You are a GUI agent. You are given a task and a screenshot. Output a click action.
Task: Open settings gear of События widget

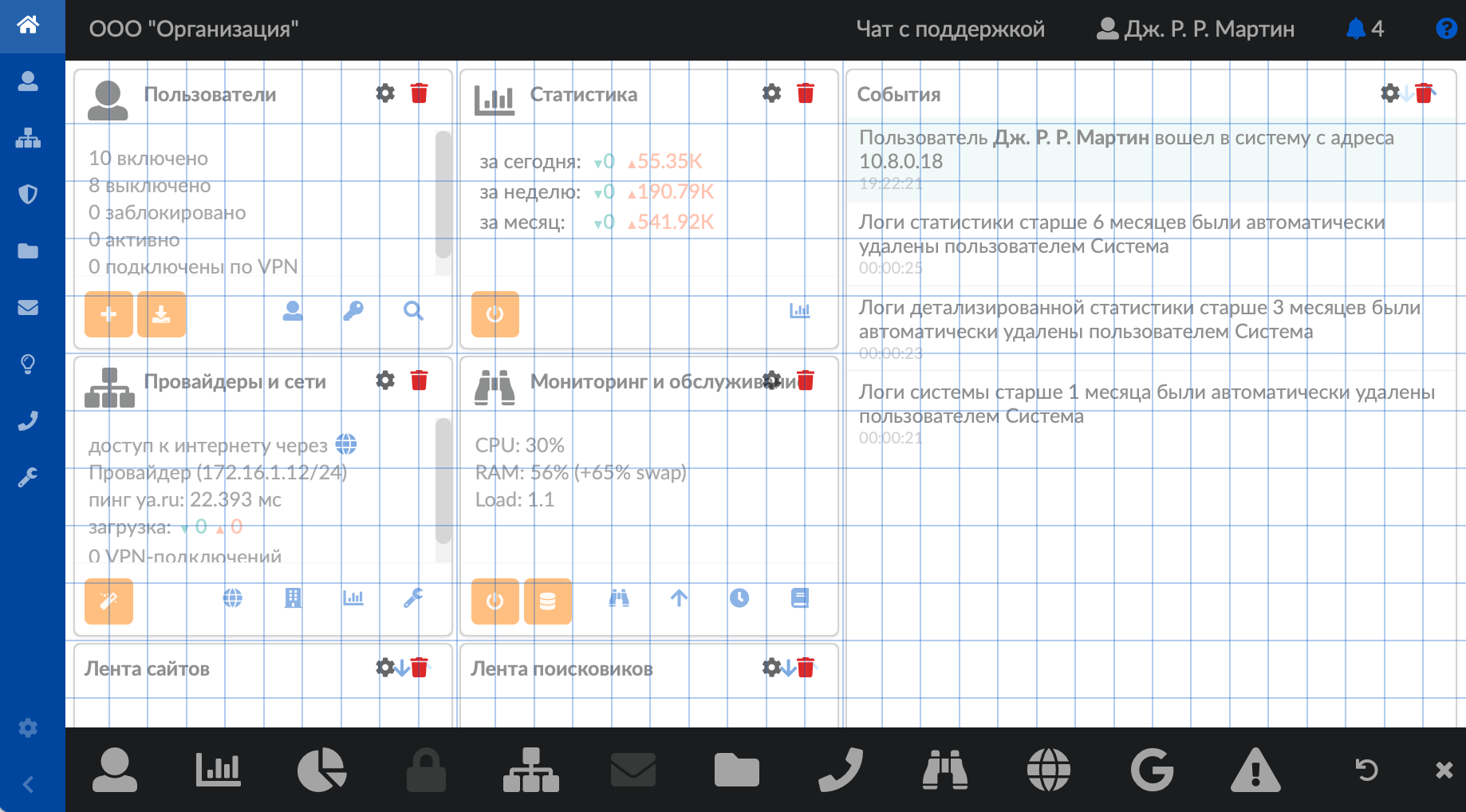[x=1390, y=93]
